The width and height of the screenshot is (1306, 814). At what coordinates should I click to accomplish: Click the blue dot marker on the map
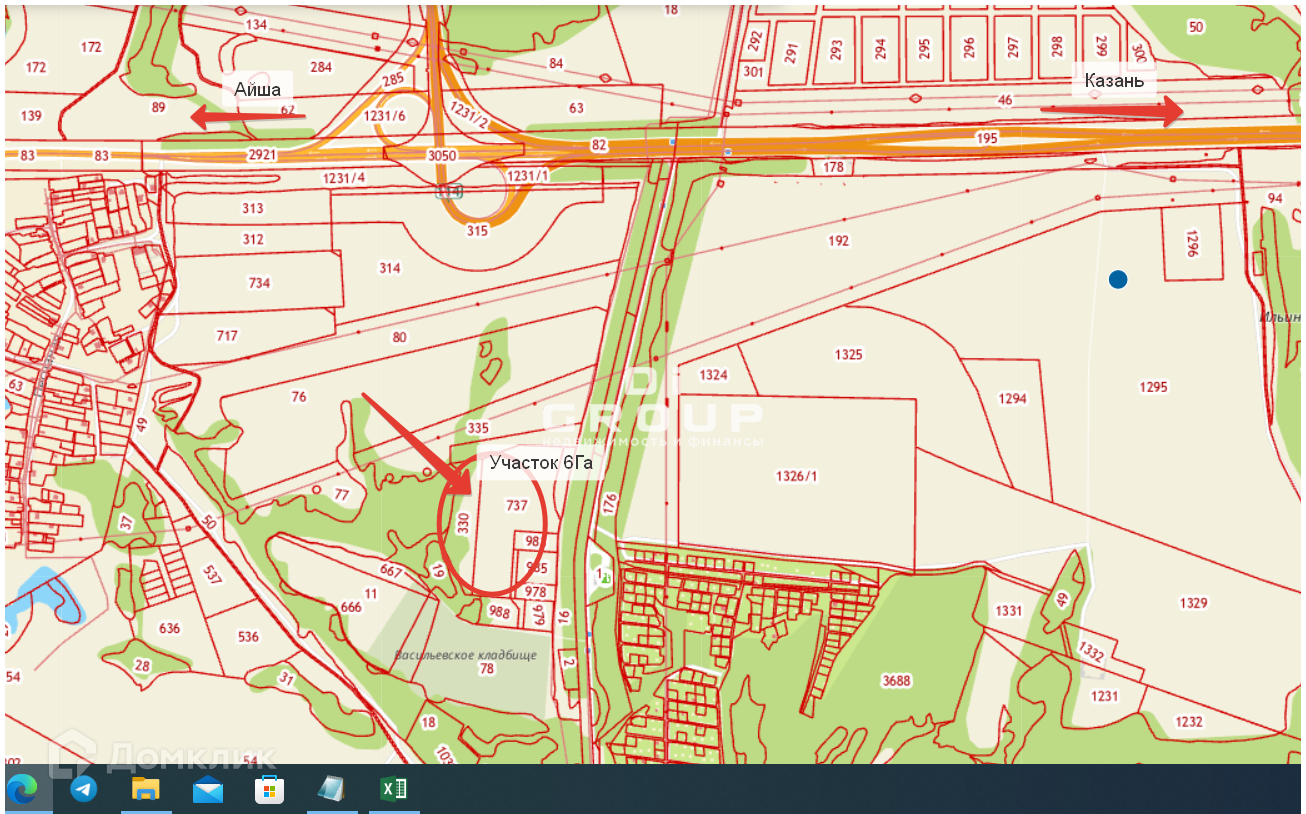[1118, 280]
